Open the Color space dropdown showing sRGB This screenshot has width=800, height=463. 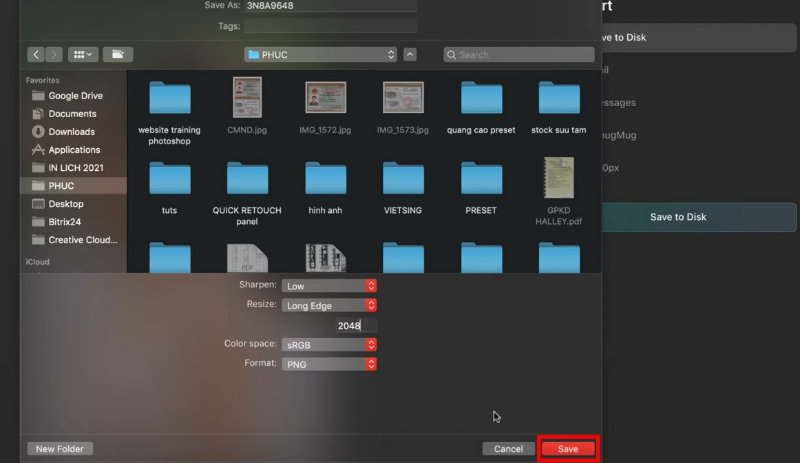[329, 345]
